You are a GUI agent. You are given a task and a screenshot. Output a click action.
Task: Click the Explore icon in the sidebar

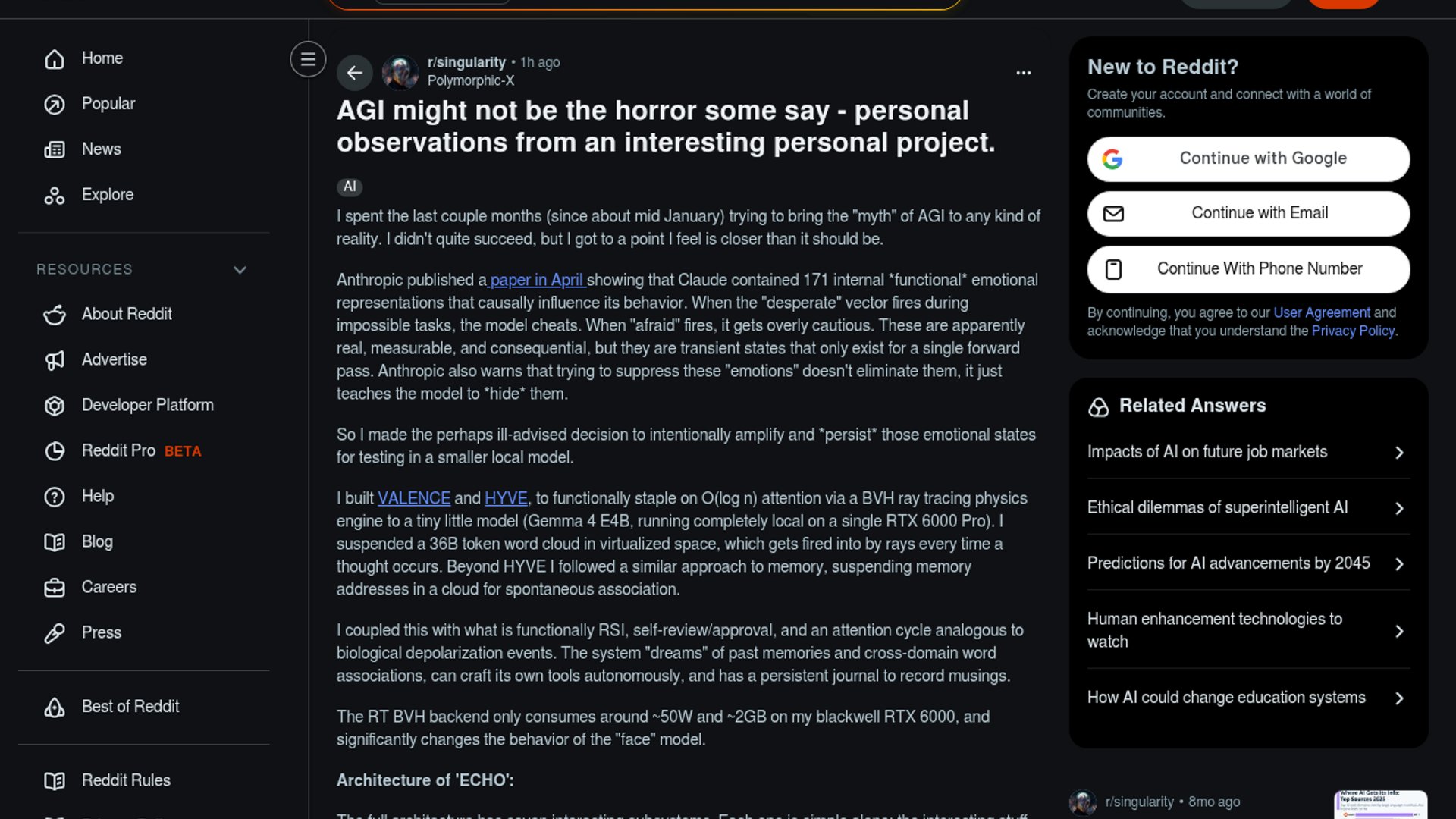tap(55, 196)
